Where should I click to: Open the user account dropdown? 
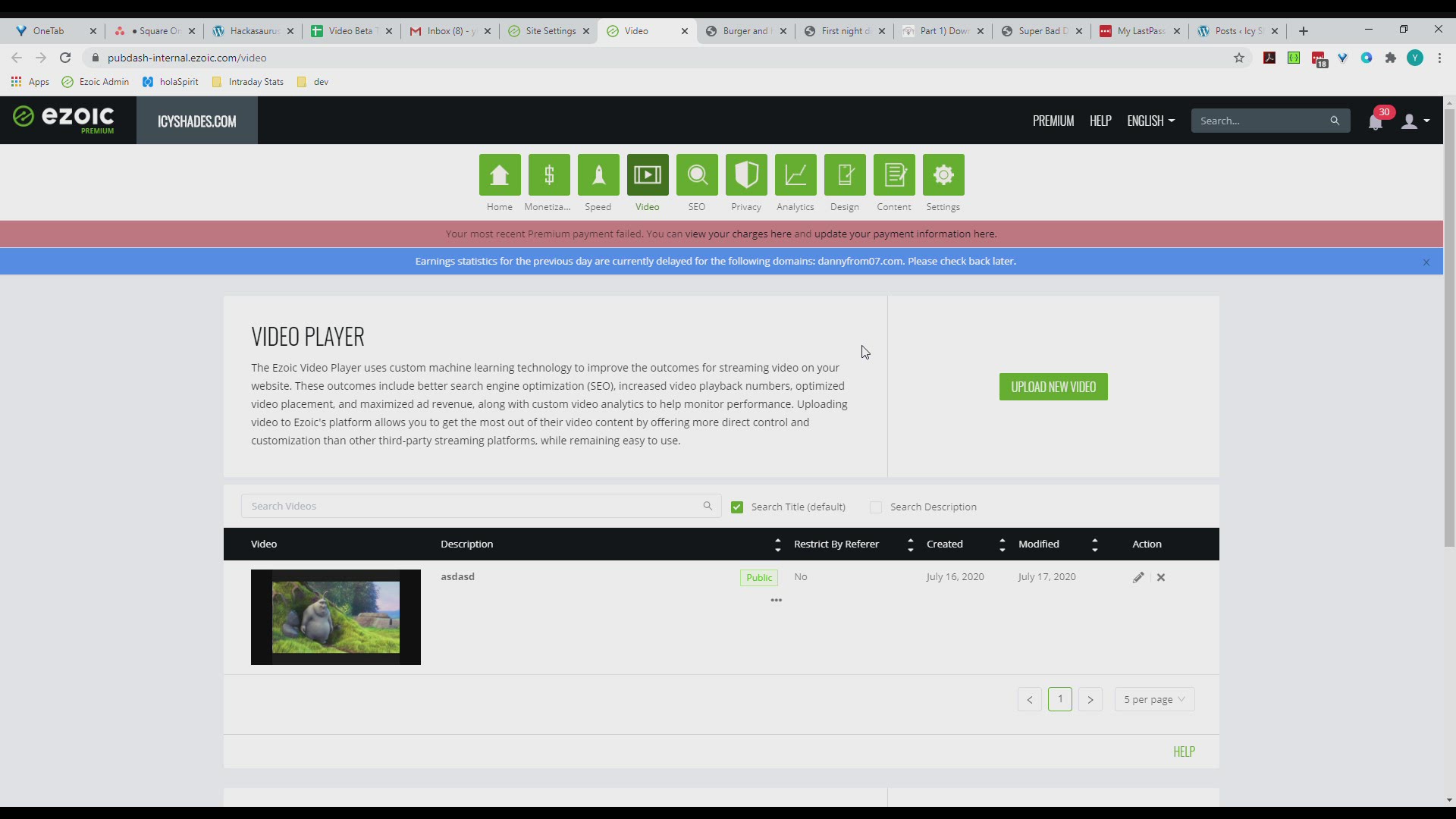tap(1416, 121)
